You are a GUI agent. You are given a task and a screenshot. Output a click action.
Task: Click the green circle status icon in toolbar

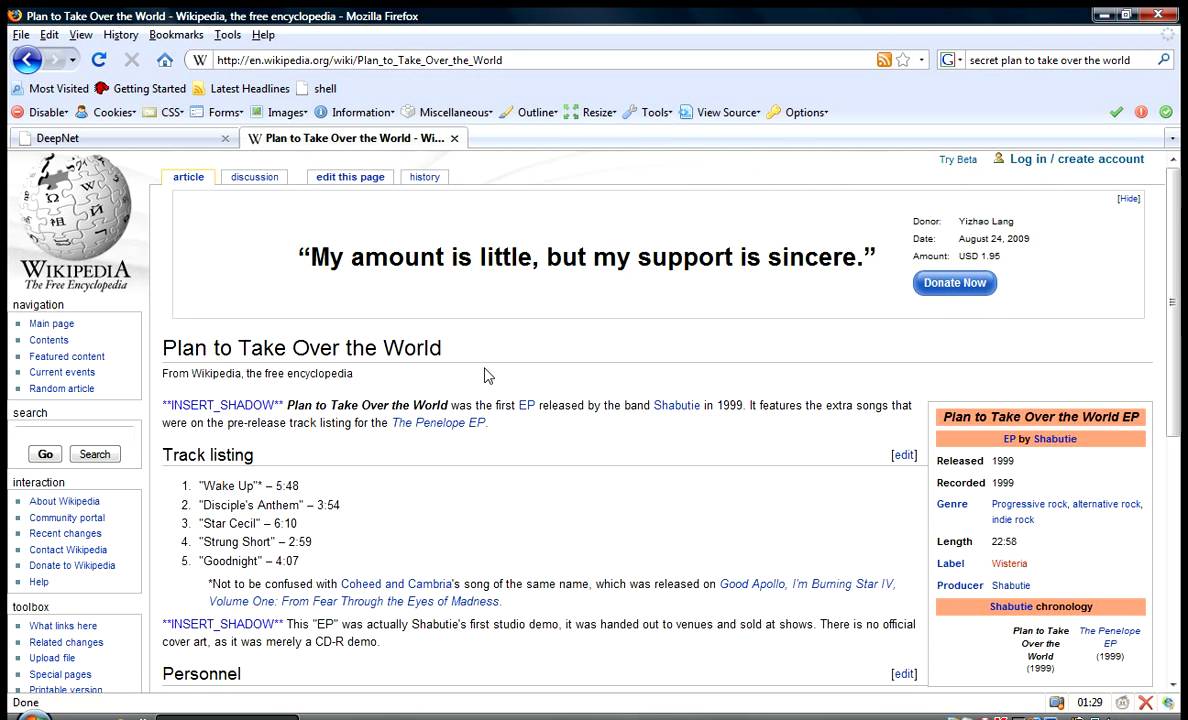(x=1166, y=112)
